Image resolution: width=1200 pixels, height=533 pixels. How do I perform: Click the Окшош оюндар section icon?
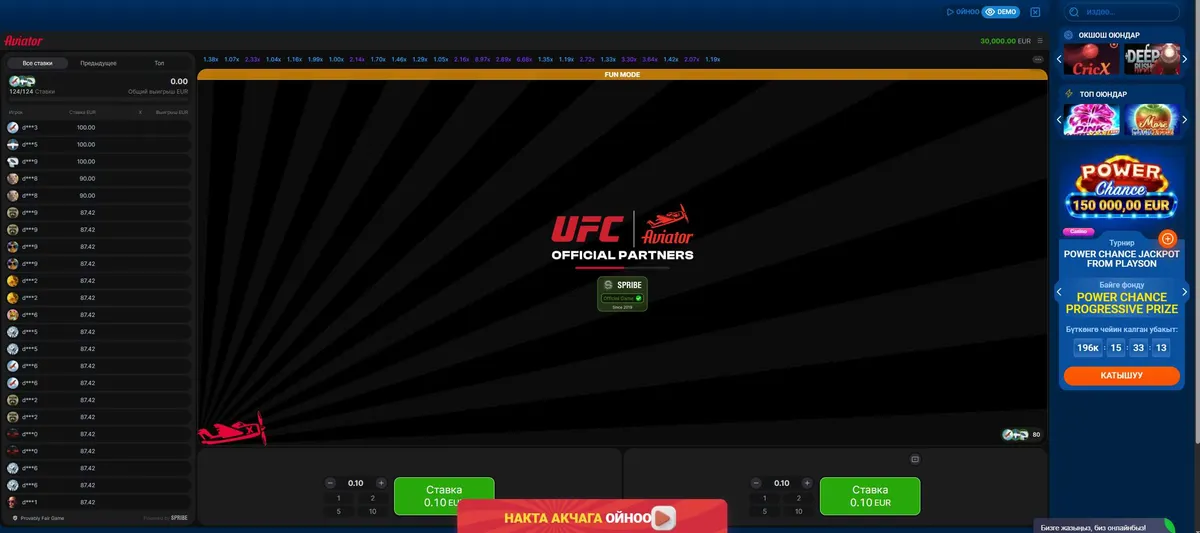(1069, 35)
